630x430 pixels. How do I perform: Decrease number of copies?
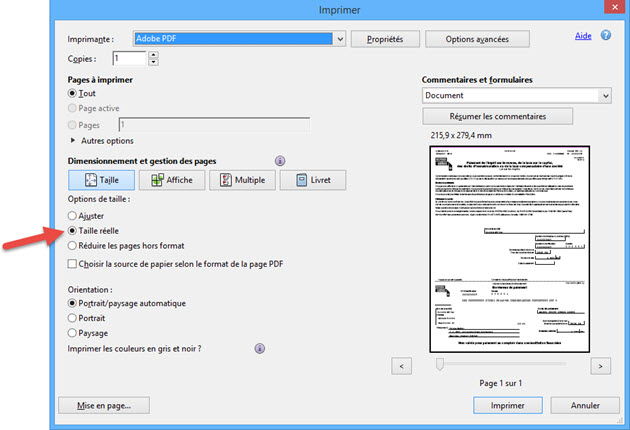click(153, 62)
